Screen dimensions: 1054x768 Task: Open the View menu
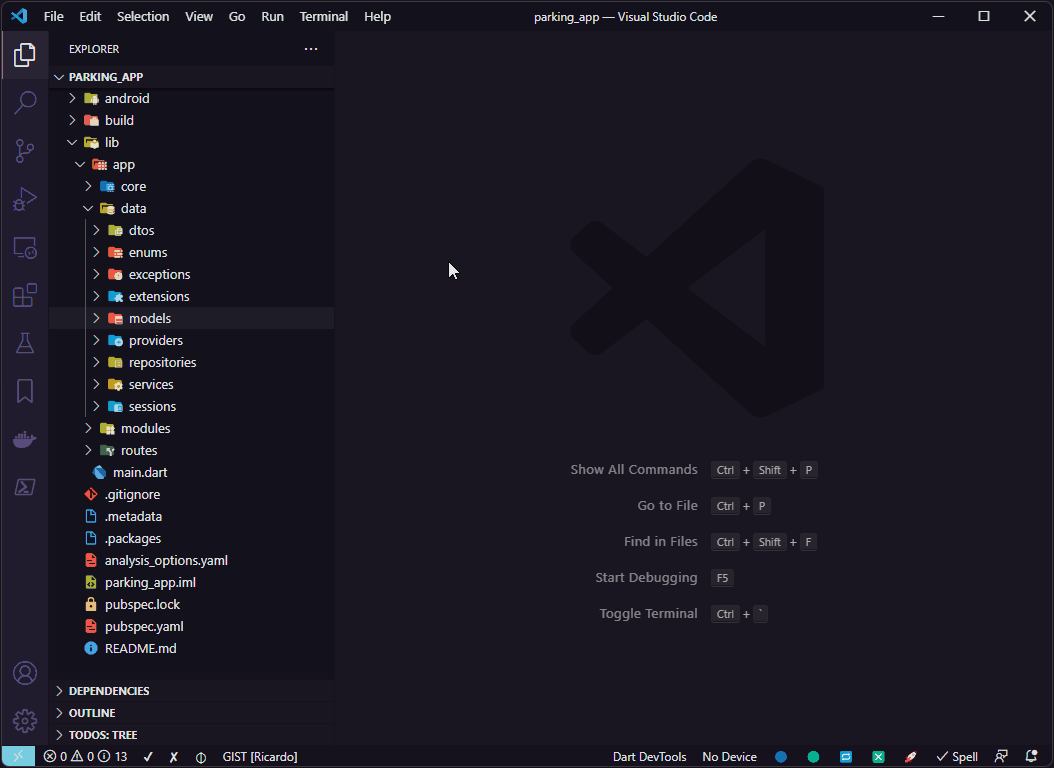click(199, 16)
